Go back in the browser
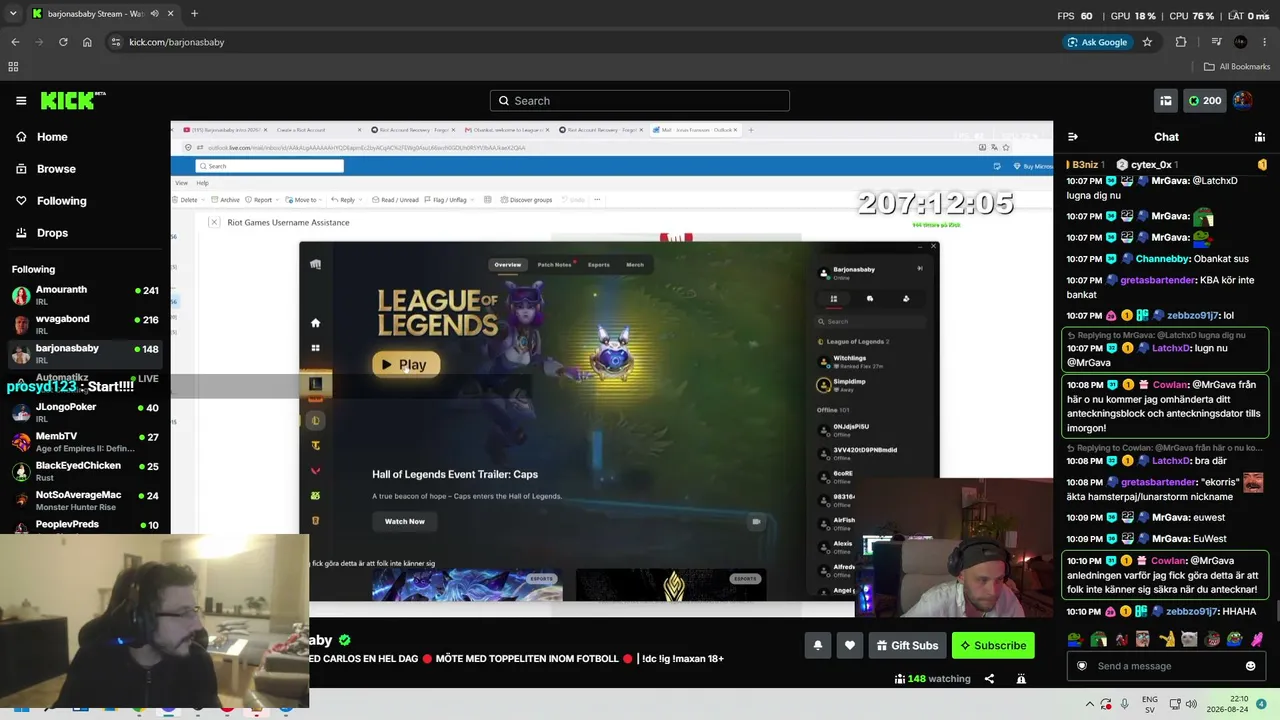 [15, 42]
